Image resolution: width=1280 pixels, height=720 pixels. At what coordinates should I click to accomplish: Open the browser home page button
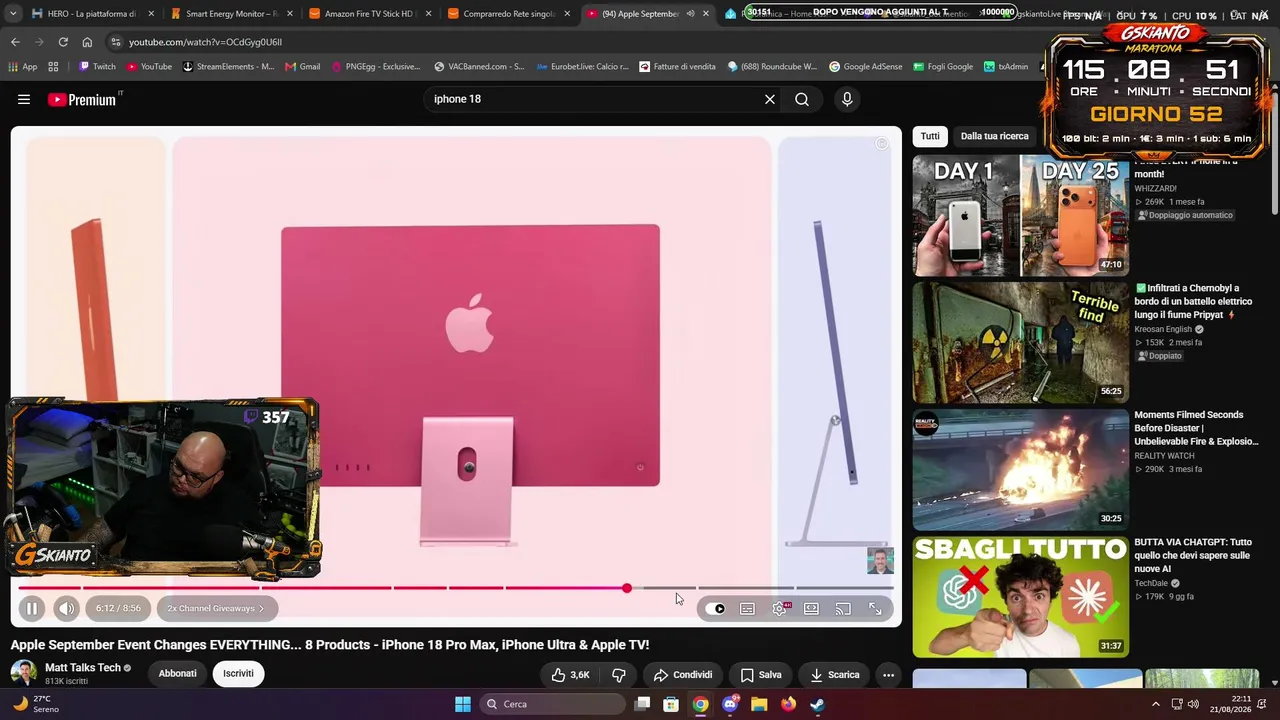click(x=87, y=42)
